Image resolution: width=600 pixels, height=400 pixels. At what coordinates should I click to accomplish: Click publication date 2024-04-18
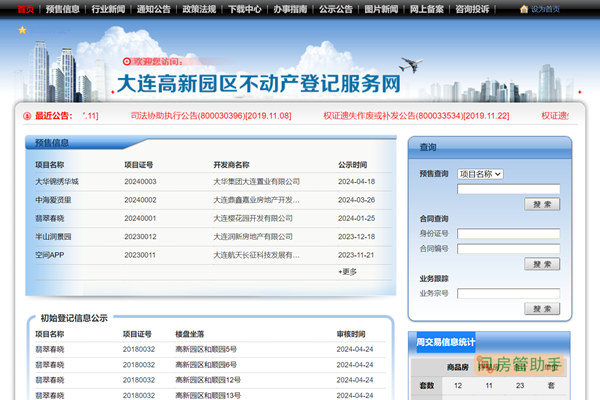tap(357, 181)
